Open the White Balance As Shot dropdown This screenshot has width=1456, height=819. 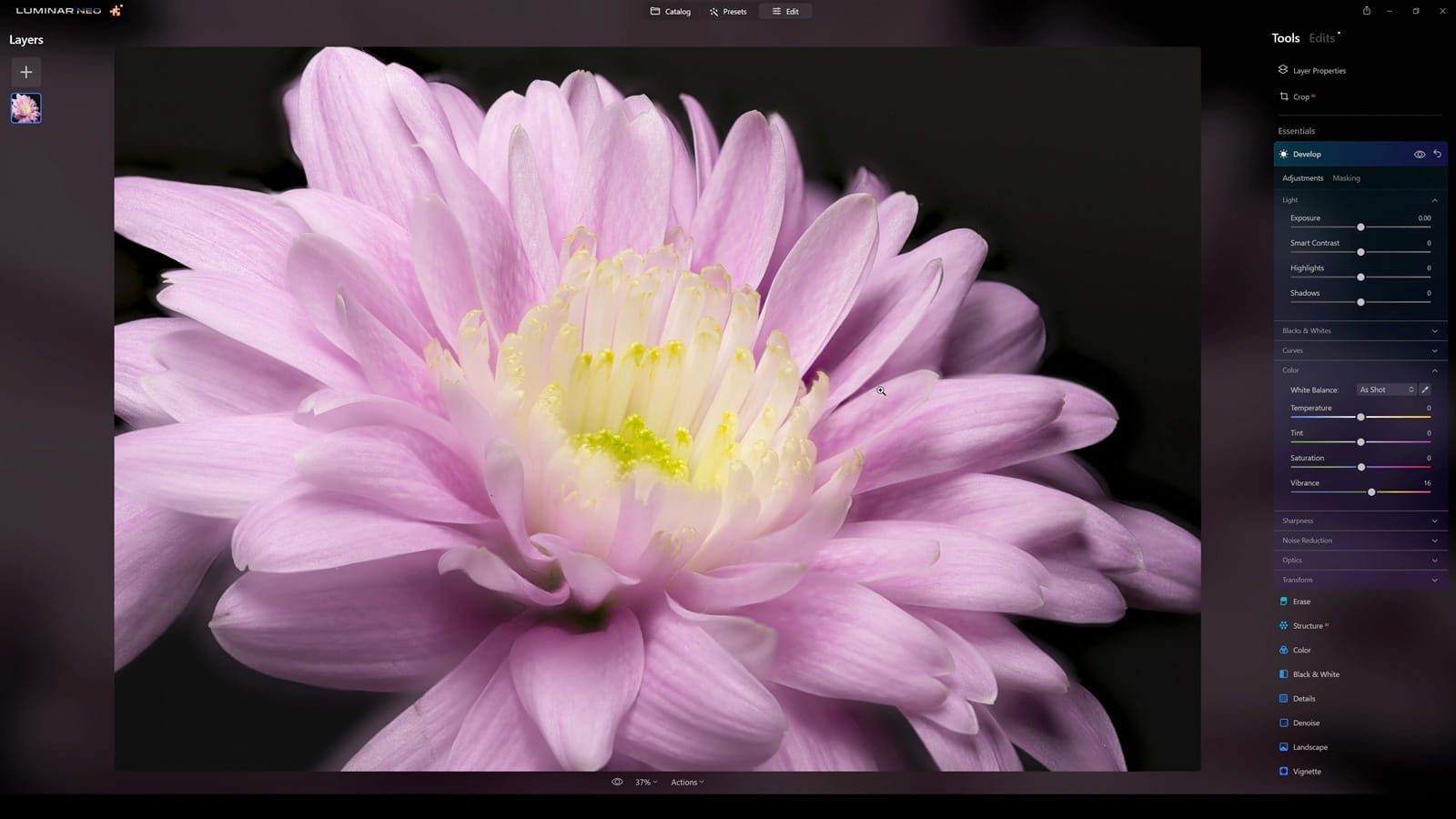click(1386, 389)
